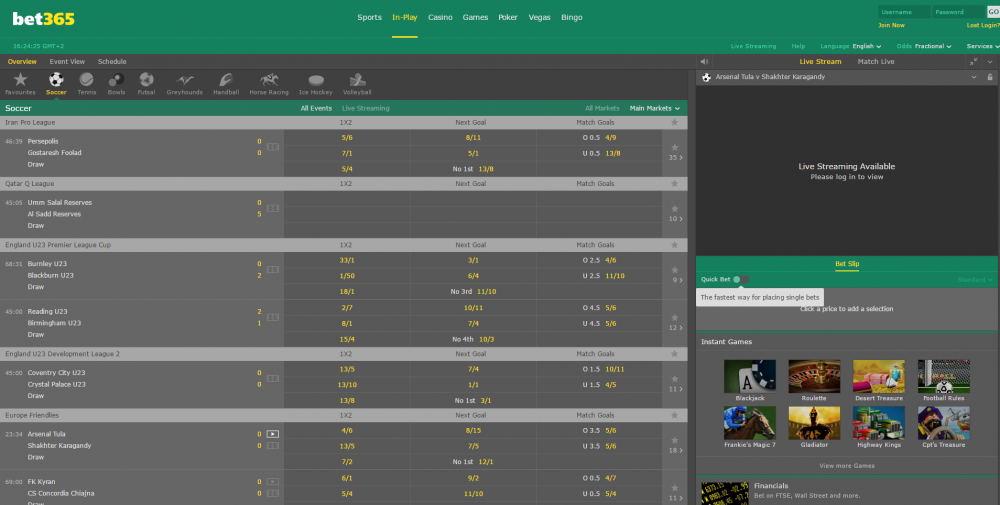Switch to Schedule tab
This screenshot has width=1000, height=505.
click(112, 62)
